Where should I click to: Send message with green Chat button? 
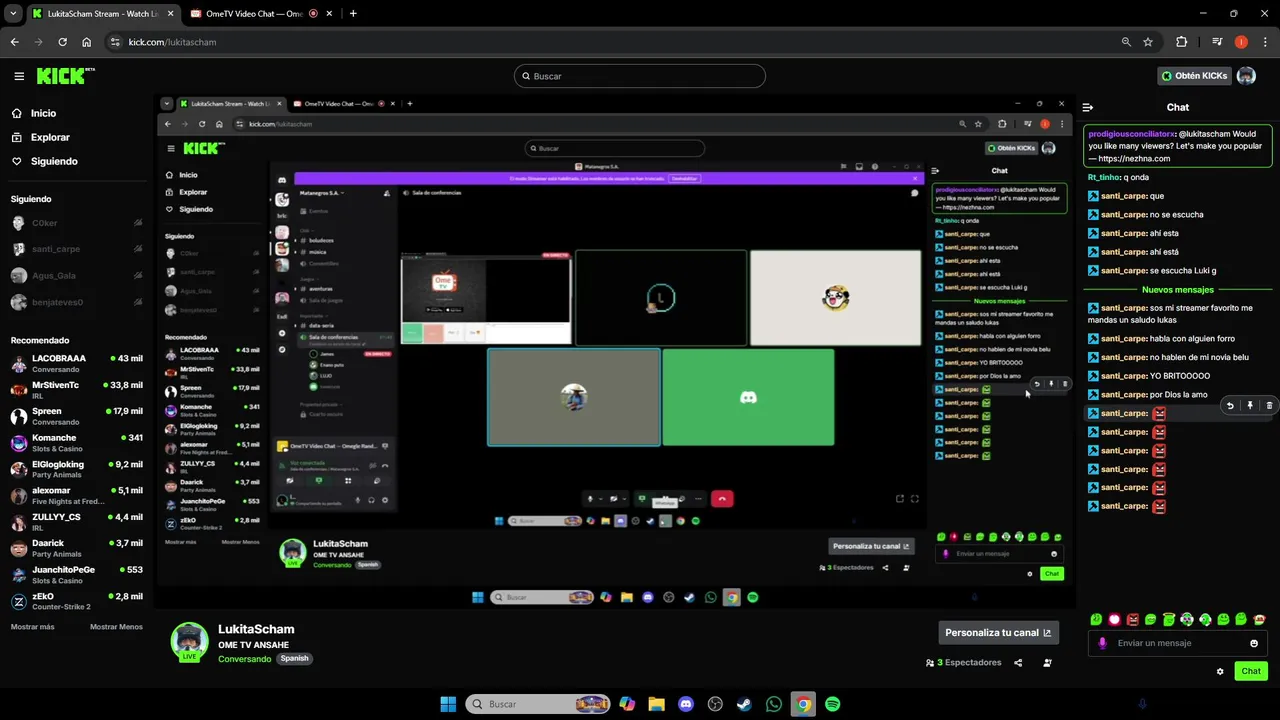(x=1251, y=671)
